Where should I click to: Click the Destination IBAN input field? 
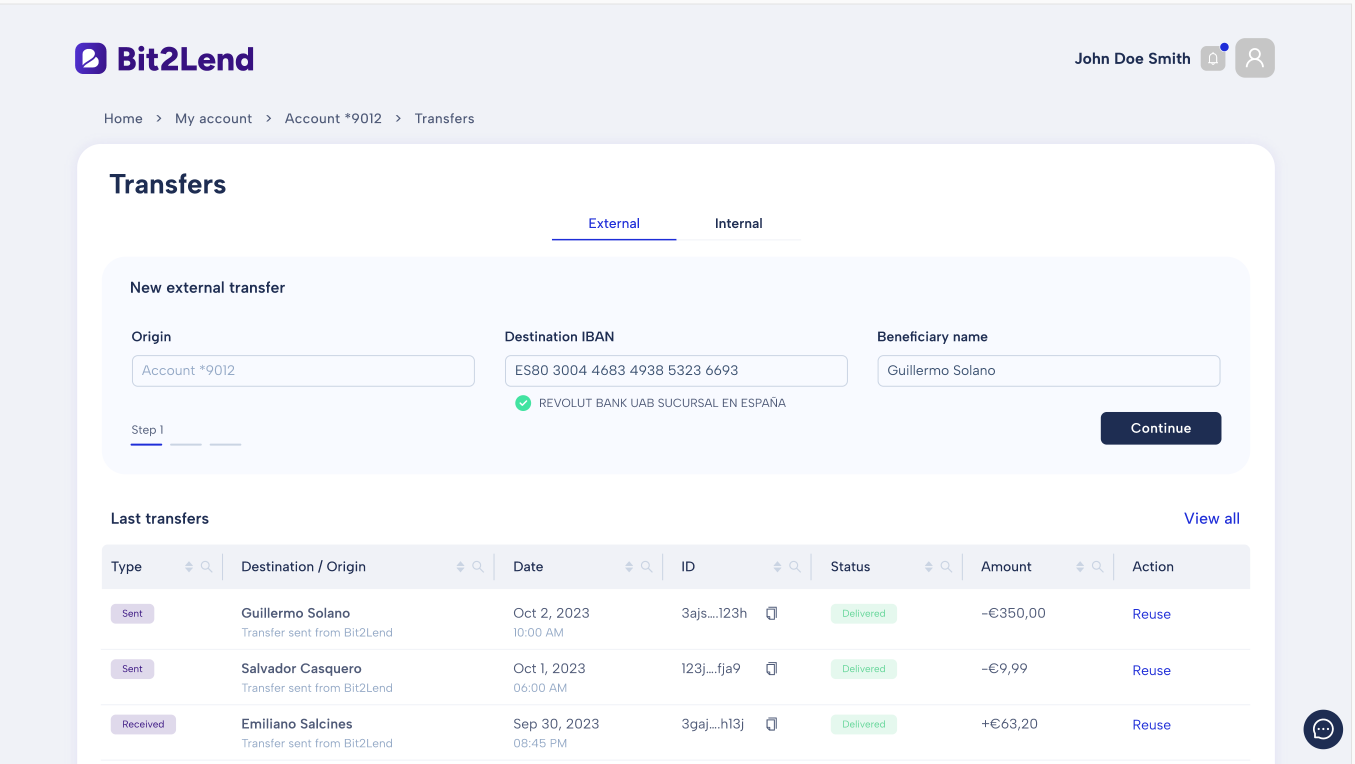click(676, 370)
